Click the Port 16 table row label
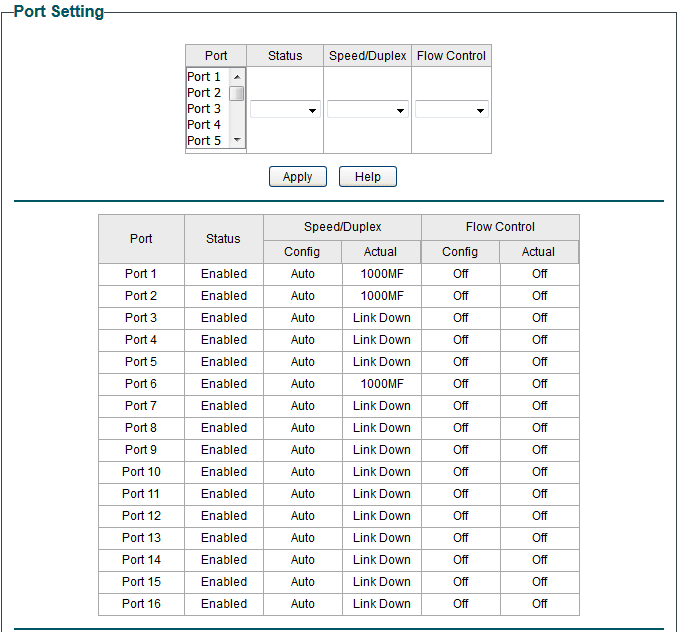Viewport: 677px width, 632px height. pyautogui.click(x=141, y=604)
